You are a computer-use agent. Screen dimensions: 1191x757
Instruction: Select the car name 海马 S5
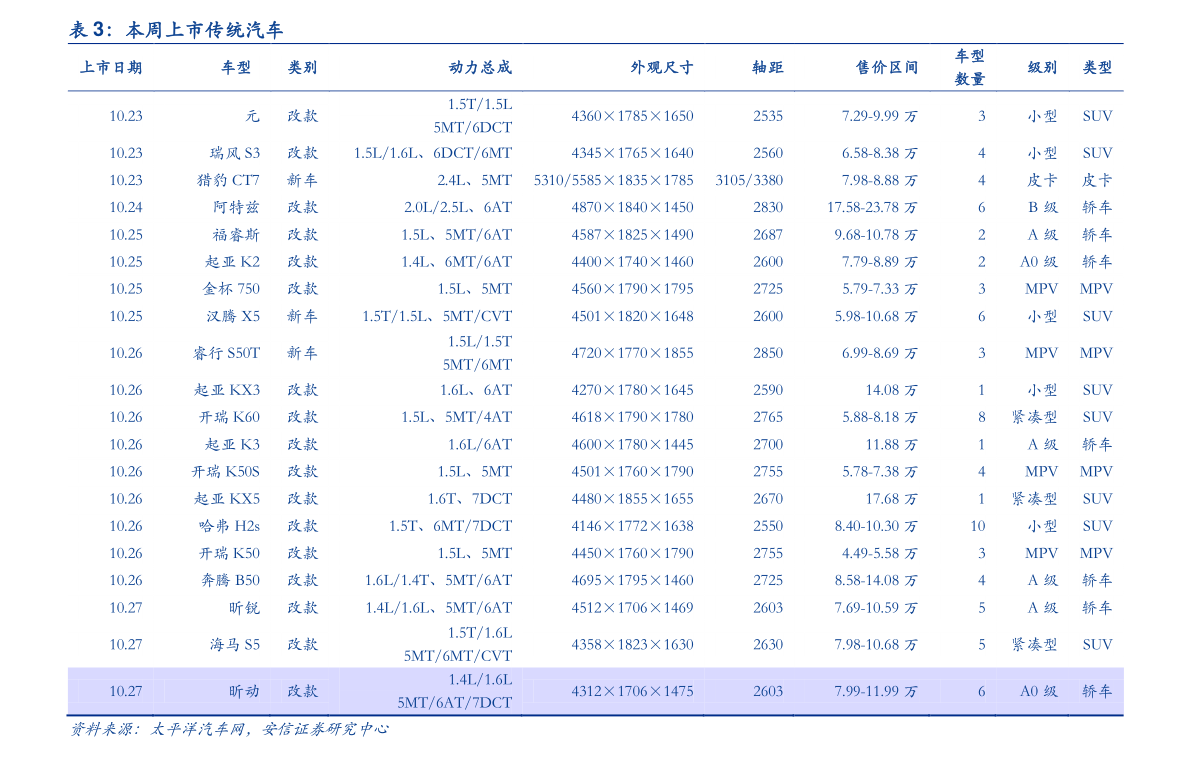pos(235,645)
